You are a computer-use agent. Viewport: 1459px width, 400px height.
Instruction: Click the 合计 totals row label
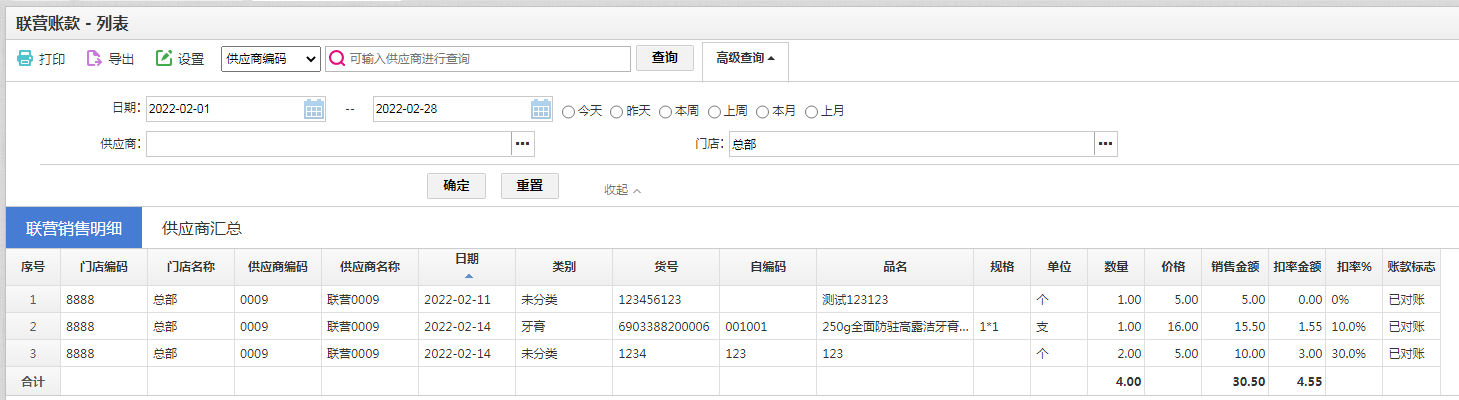click(x=33, y=381)
